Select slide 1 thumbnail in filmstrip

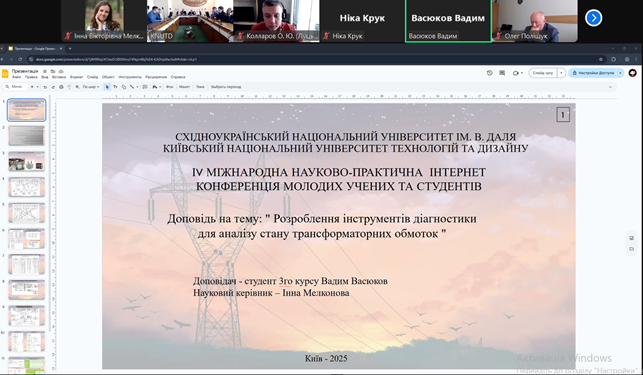(27, 110)
